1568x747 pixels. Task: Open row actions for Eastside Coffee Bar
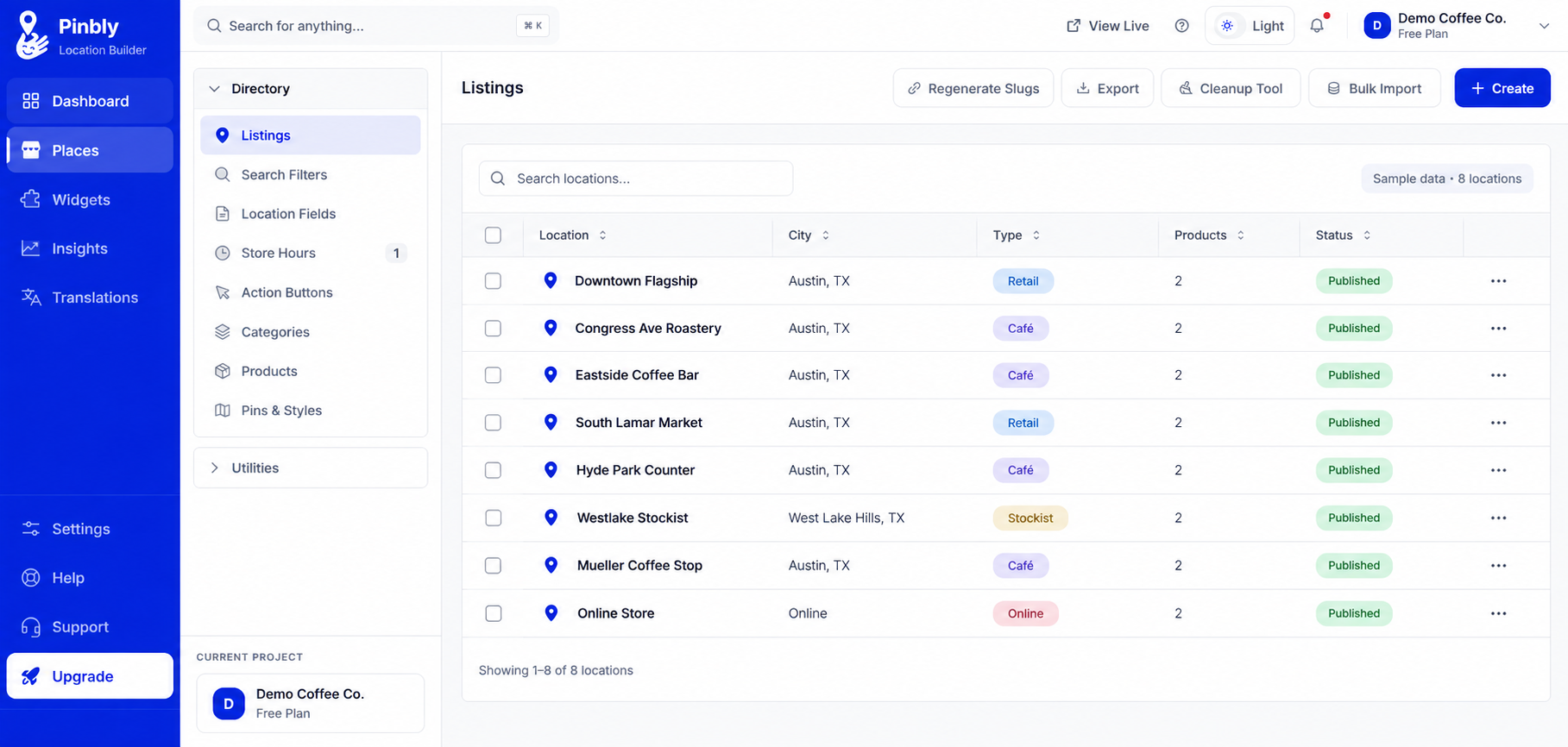[x=1498, y=375]
